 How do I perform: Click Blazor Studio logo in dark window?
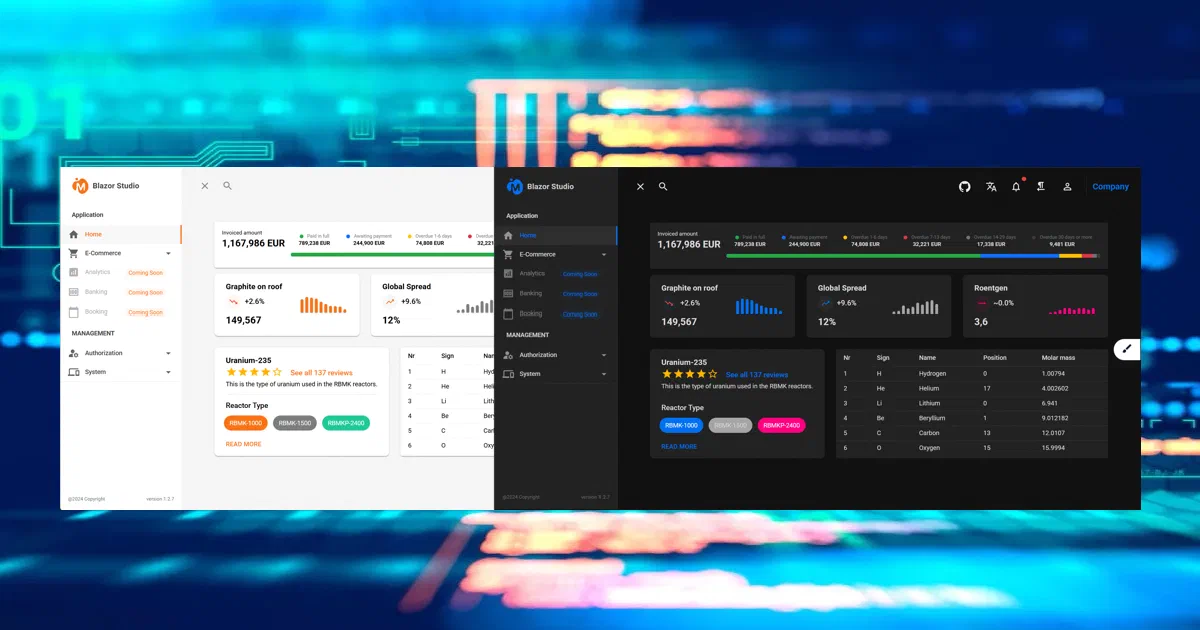515,186
